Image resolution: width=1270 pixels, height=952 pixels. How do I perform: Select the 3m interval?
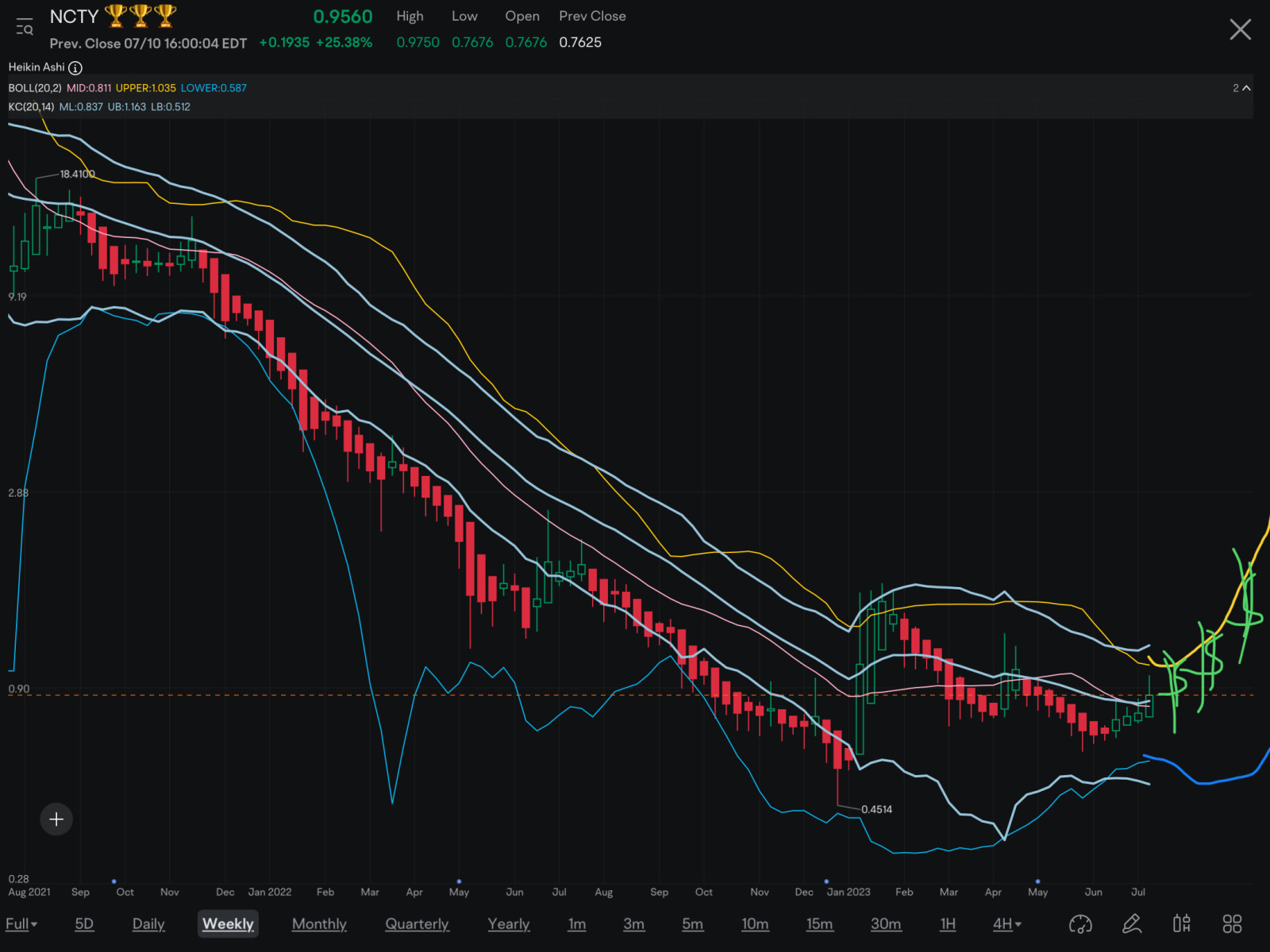pos(633,924)
